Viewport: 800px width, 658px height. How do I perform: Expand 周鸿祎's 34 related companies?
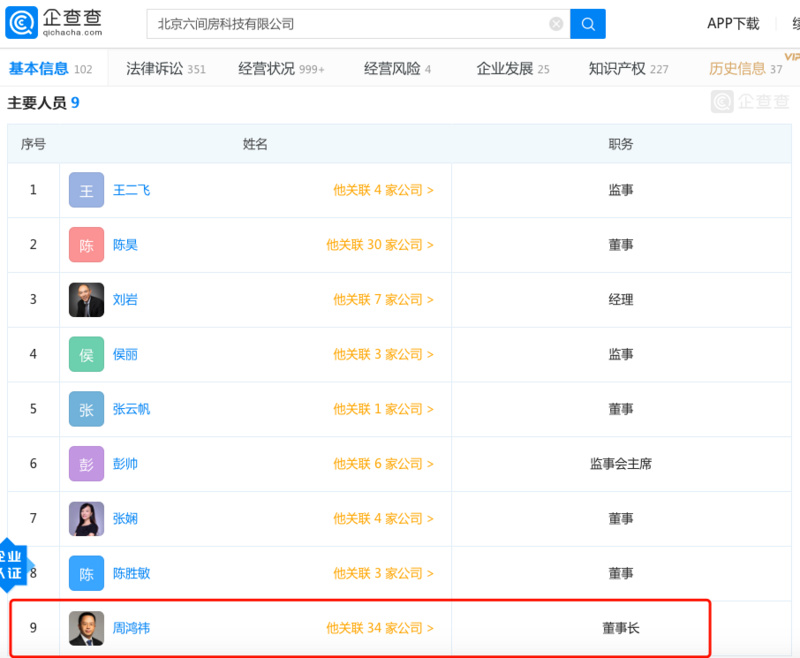pyautogui.click(x=379, y=628)
